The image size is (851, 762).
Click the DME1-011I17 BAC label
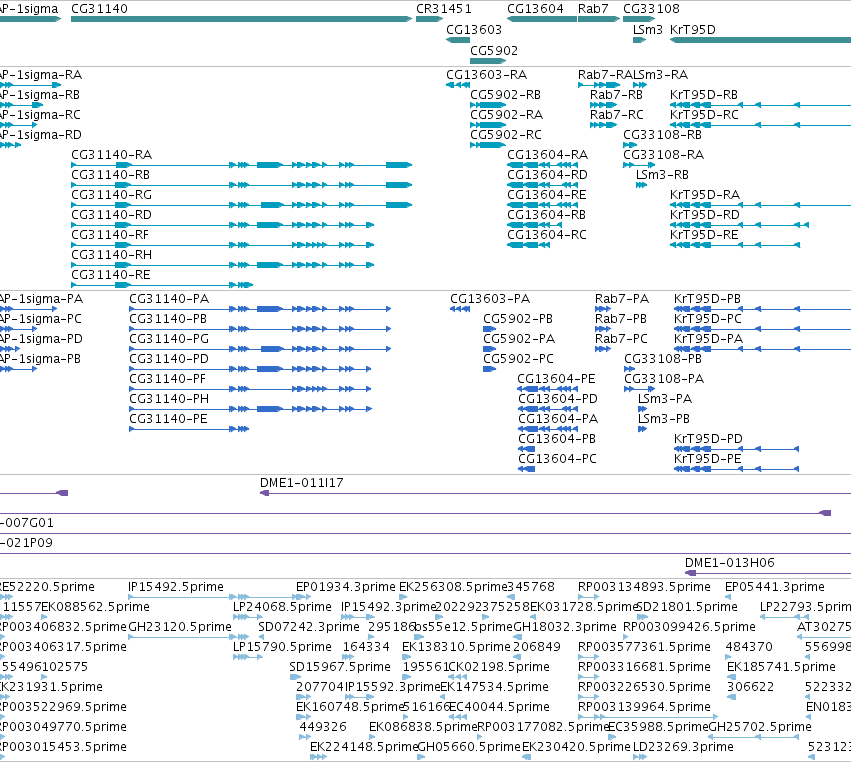click(x=302, y=483)
